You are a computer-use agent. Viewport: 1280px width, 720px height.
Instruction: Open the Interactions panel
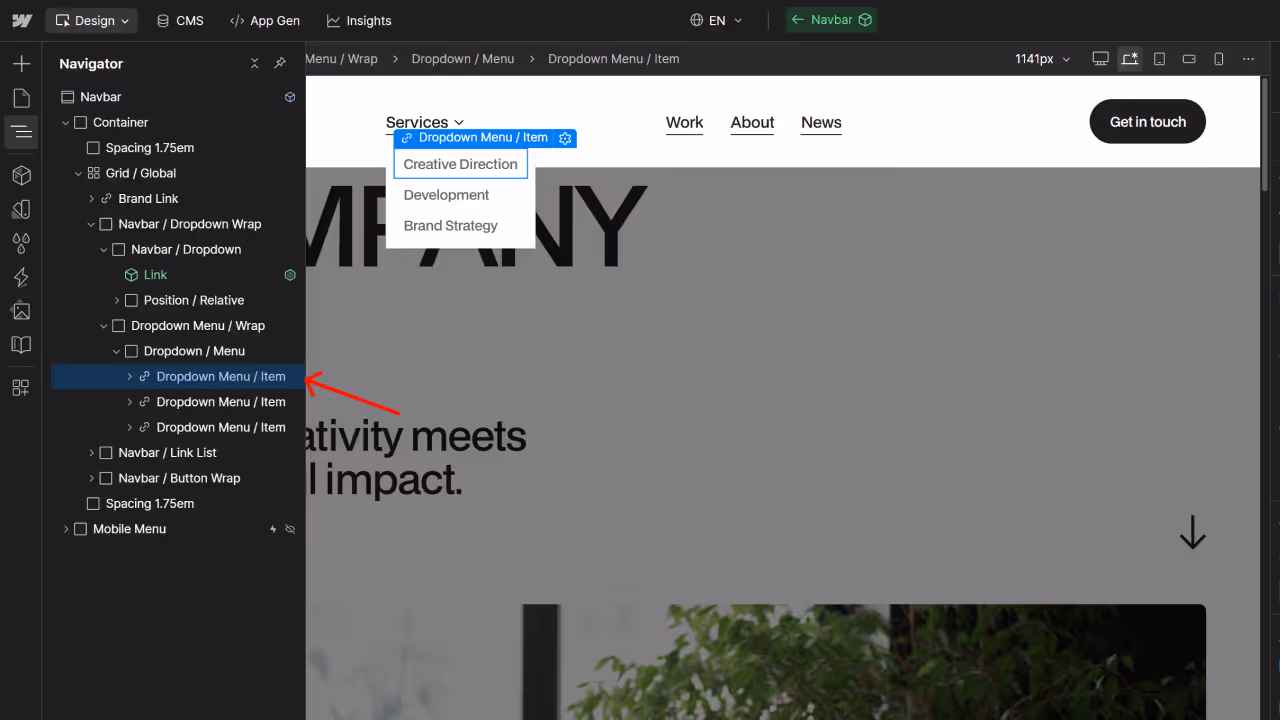point(20,277)
